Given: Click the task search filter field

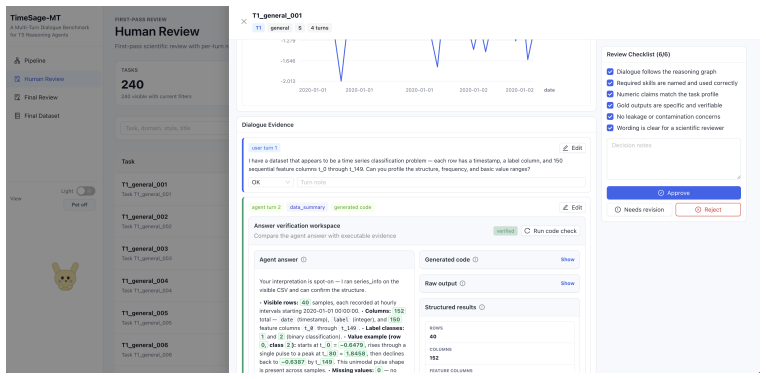Looking at the screenshot, I should [174, 128].
